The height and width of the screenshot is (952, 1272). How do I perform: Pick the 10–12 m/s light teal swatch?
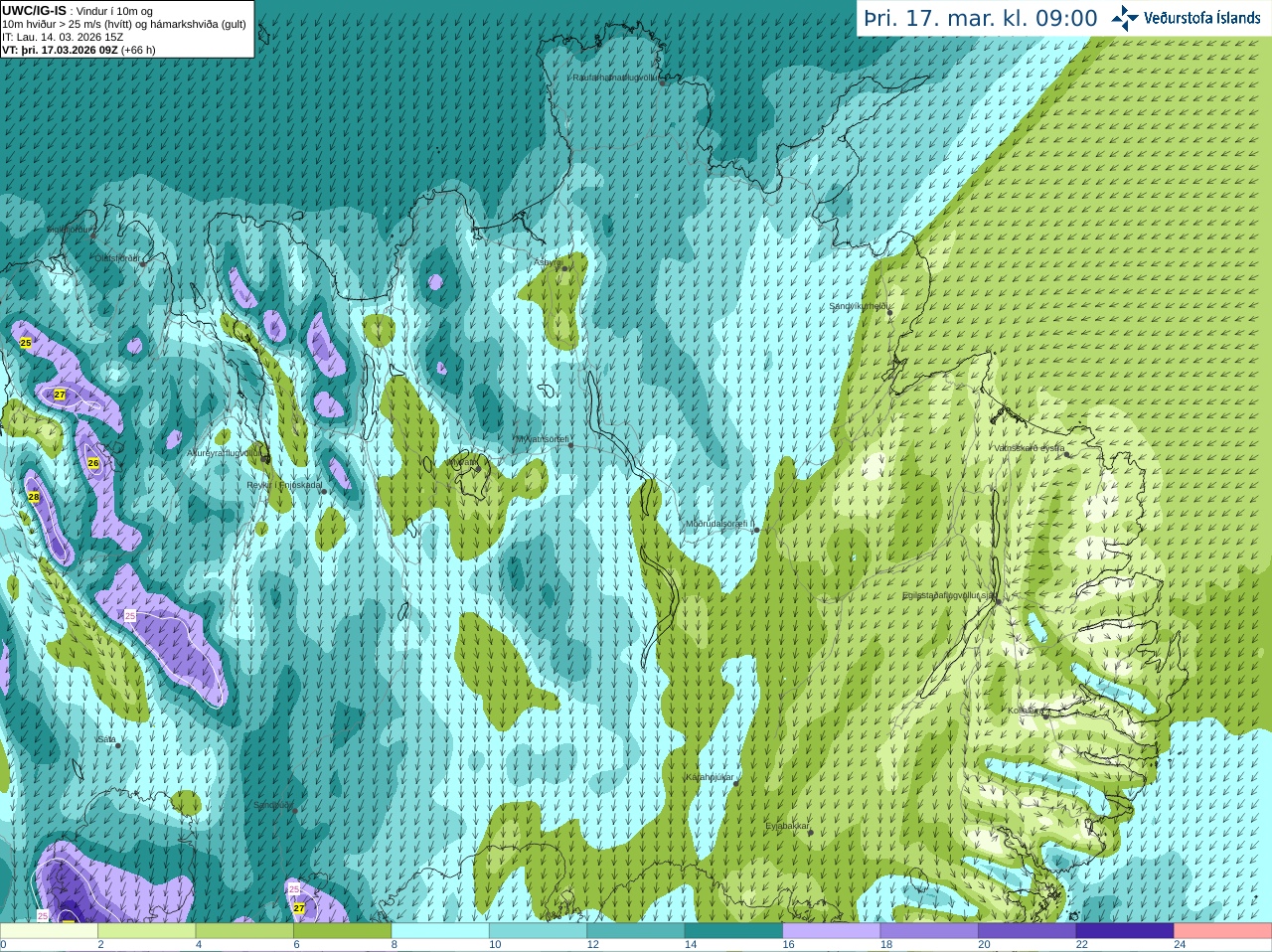coord(539,931)
